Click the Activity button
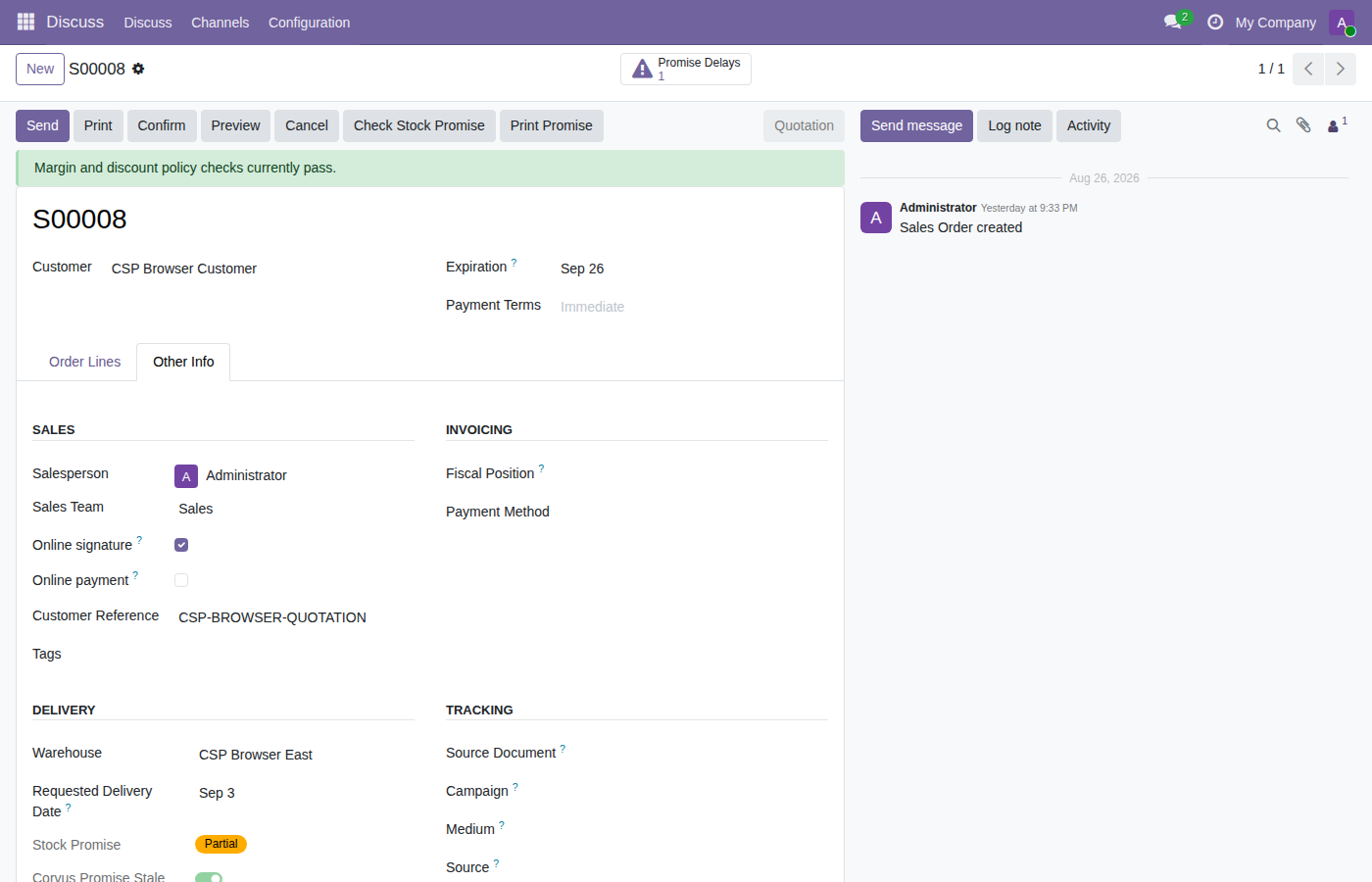This screenshot has height=882, width=1372. click(1089, 125)
